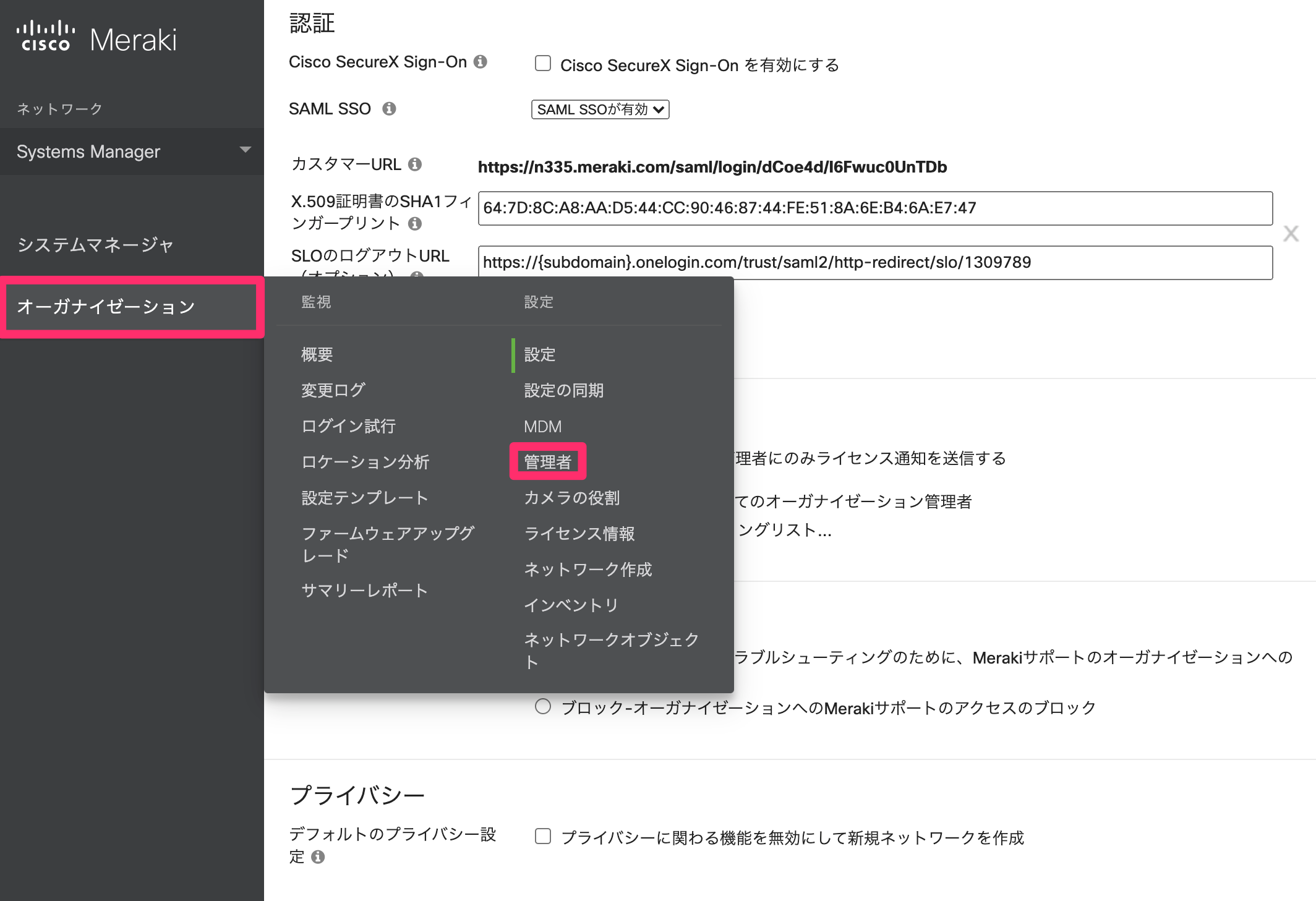
Task: Select the Merakiサポート access block radio button
Action: 543,707
